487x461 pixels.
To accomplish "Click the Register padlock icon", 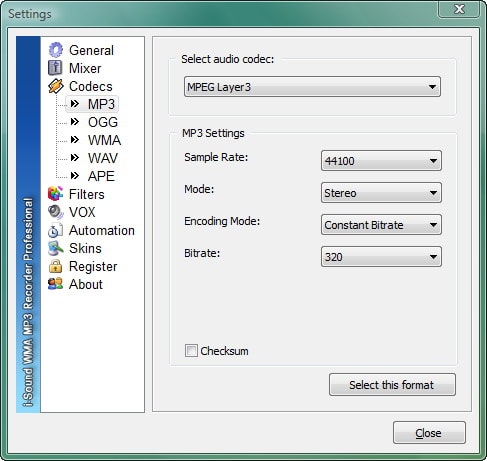I will click(55, 266).
